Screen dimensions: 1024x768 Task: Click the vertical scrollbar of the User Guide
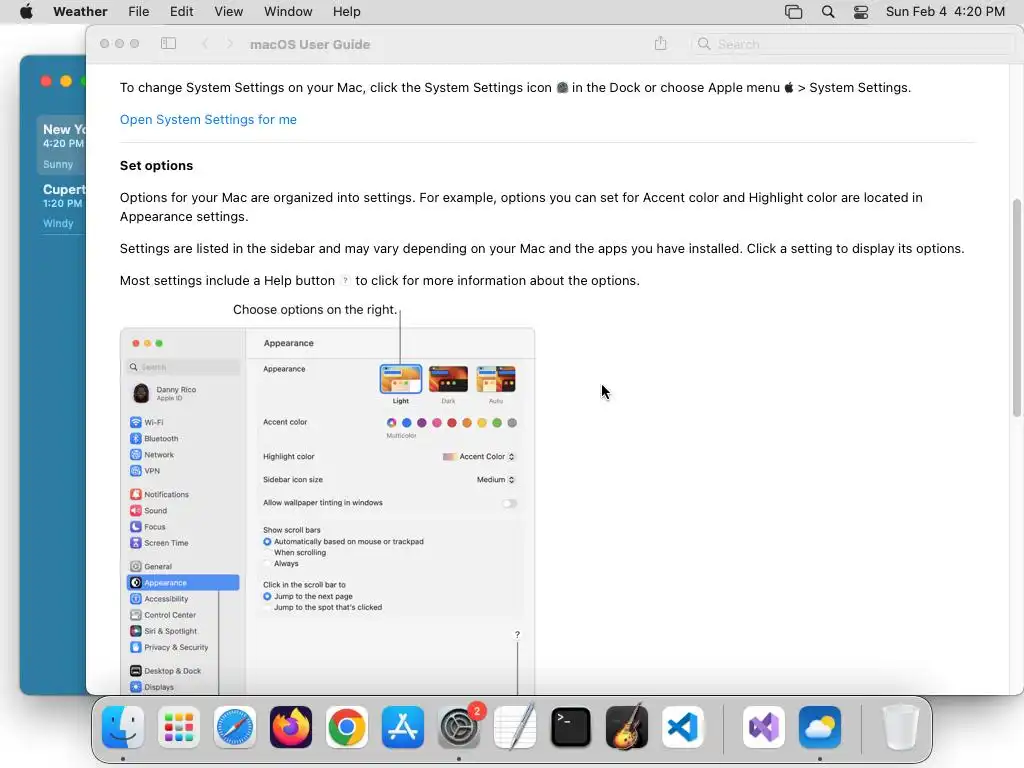pyautogui.click(x=1016, y=308)
